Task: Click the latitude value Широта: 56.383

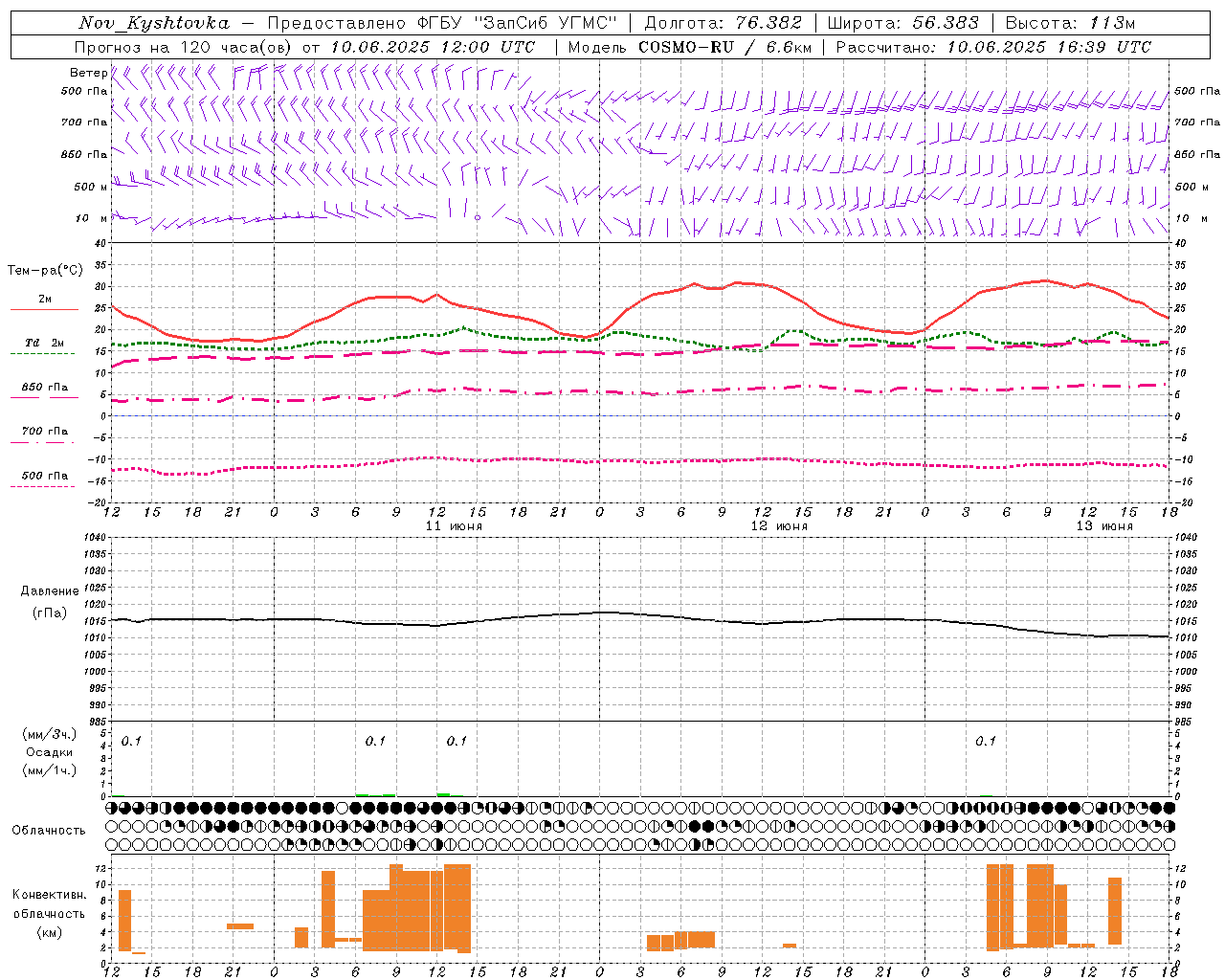Action: [902, 23]
